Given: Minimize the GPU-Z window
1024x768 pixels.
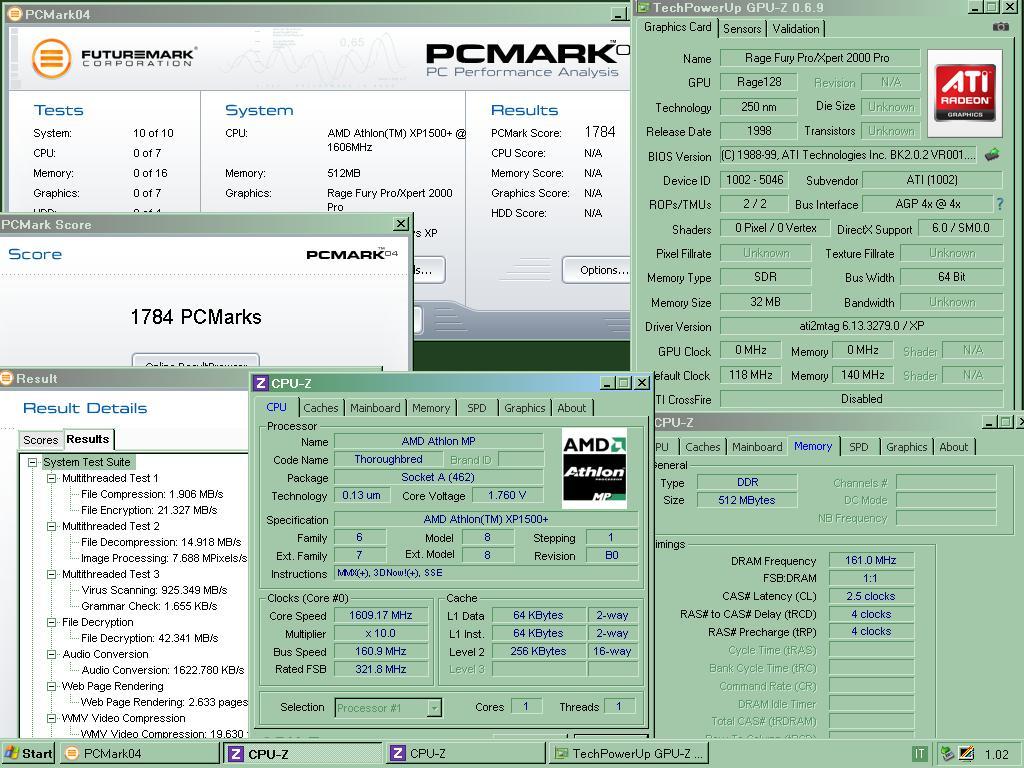Looking at the screenshot, I should pos(975,7).
